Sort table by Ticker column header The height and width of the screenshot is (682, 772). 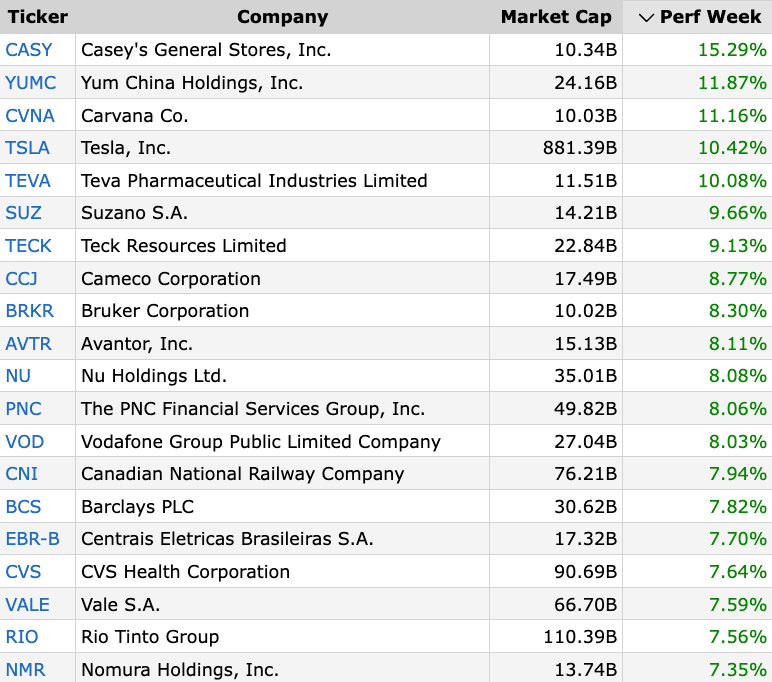click(38, 17)
